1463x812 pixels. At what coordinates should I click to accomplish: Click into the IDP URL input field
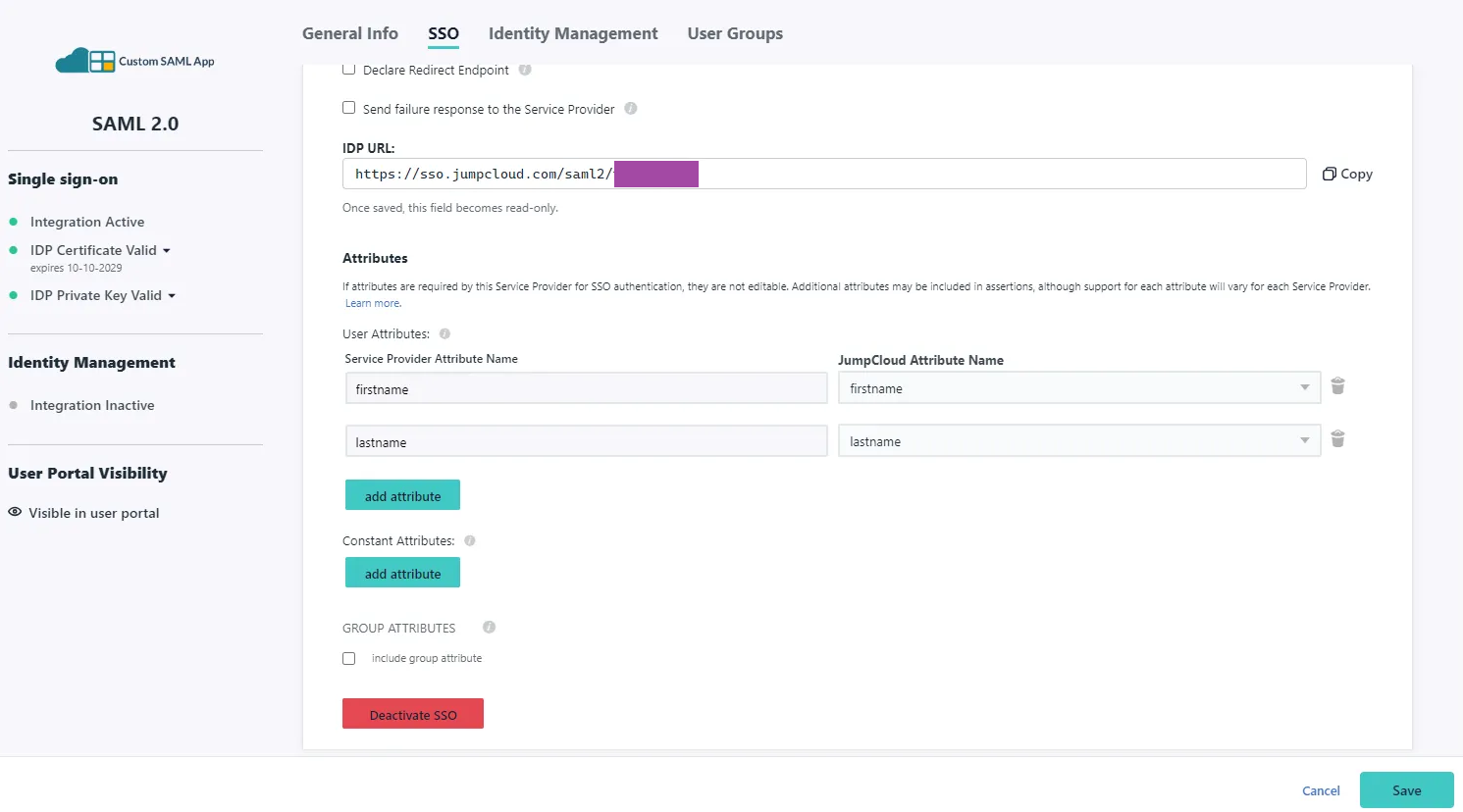click(x=824, y=174)
